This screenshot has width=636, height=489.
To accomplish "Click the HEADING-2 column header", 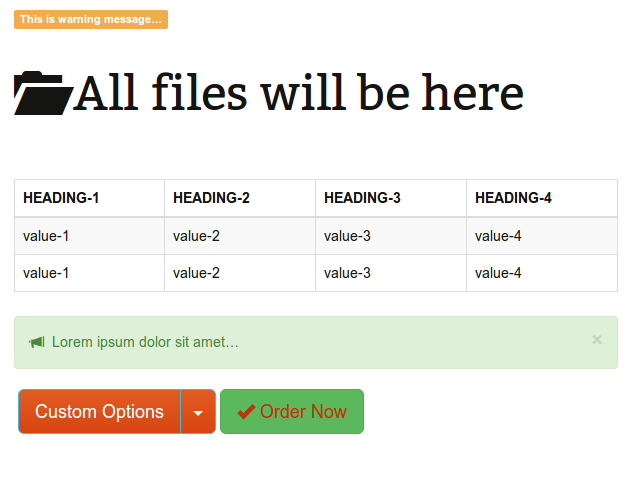I will [240, 198].
